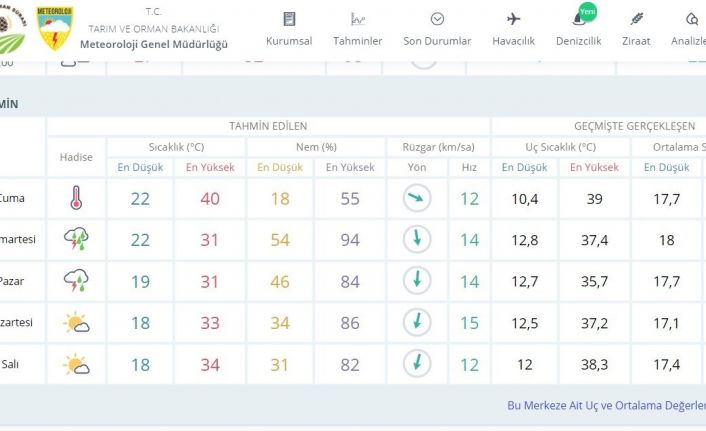Click the Meteoroloji shield logo
Image resolution: width=706 pixels, height=431 pixels.
pyautogui.click(x=54, y=29)
